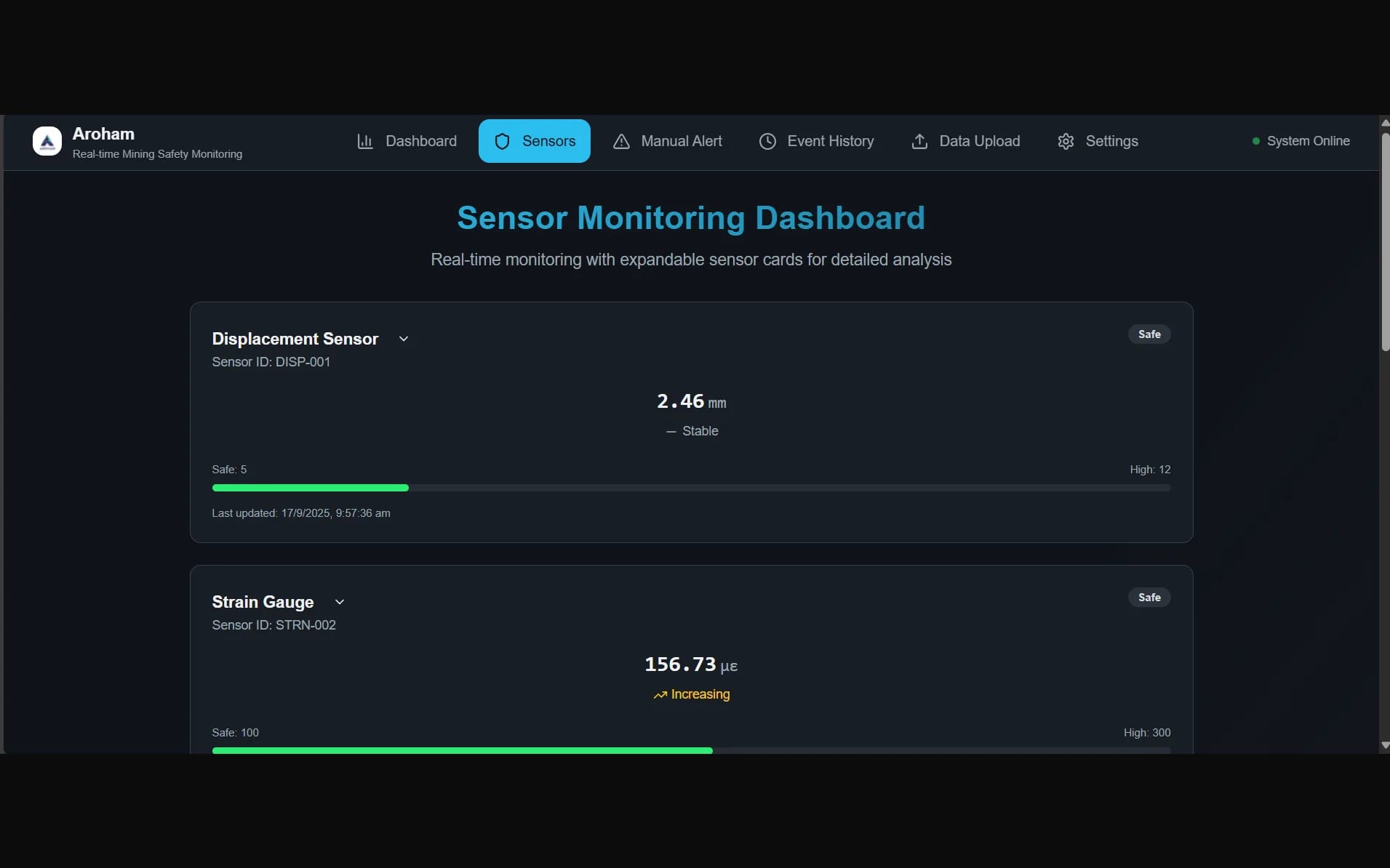
Task: Click the Displacement Sensor Safe badge
Action: click(1149, 334)
